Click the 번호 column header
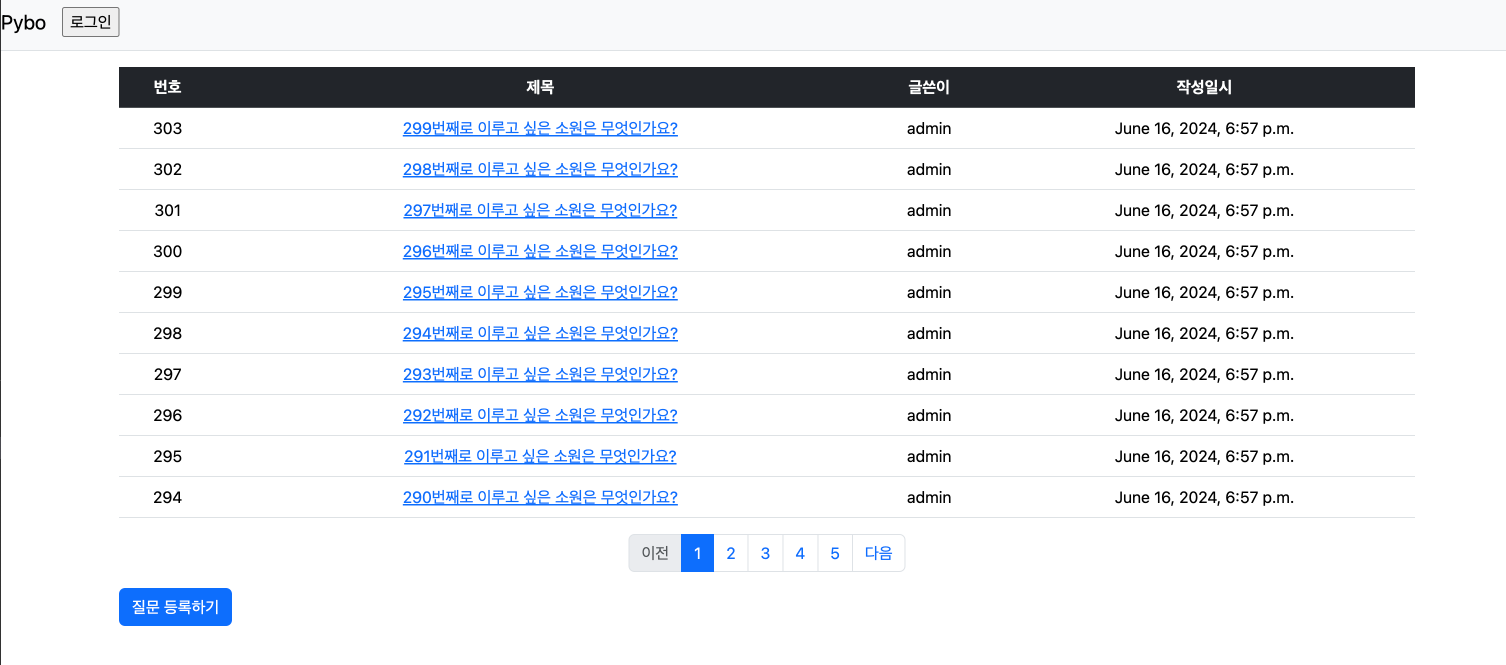Viewport: 1506px width, 665px height. [x=168, y=87]
